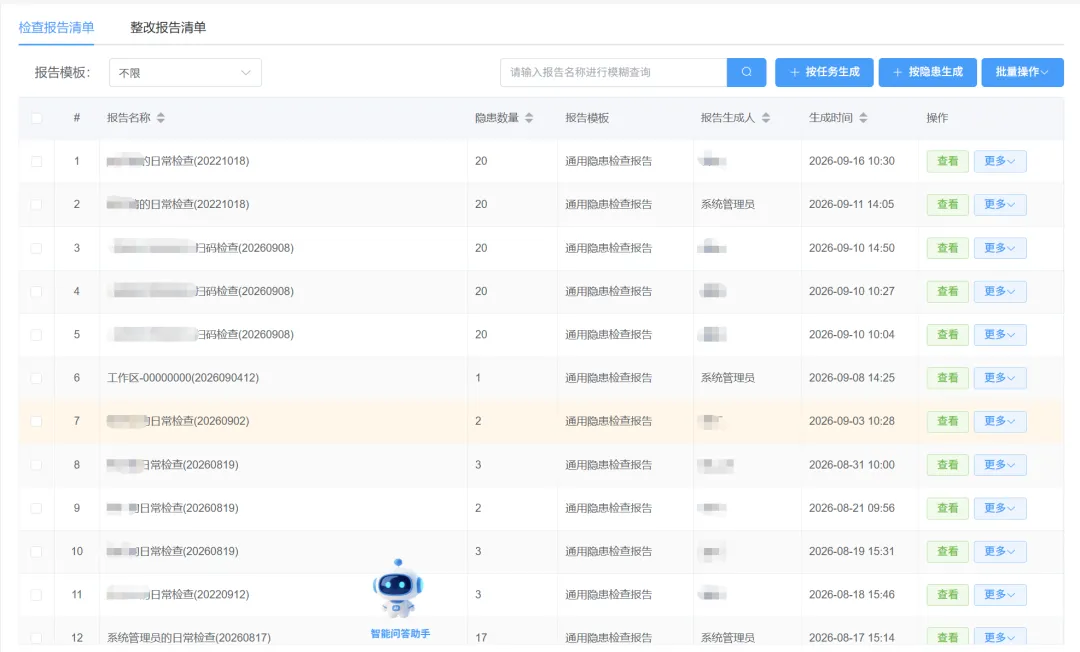Open the 报告模板 不限 dropdown
Screen dimensions: 1080x652
pyautogui.click(x=185, y=72)
